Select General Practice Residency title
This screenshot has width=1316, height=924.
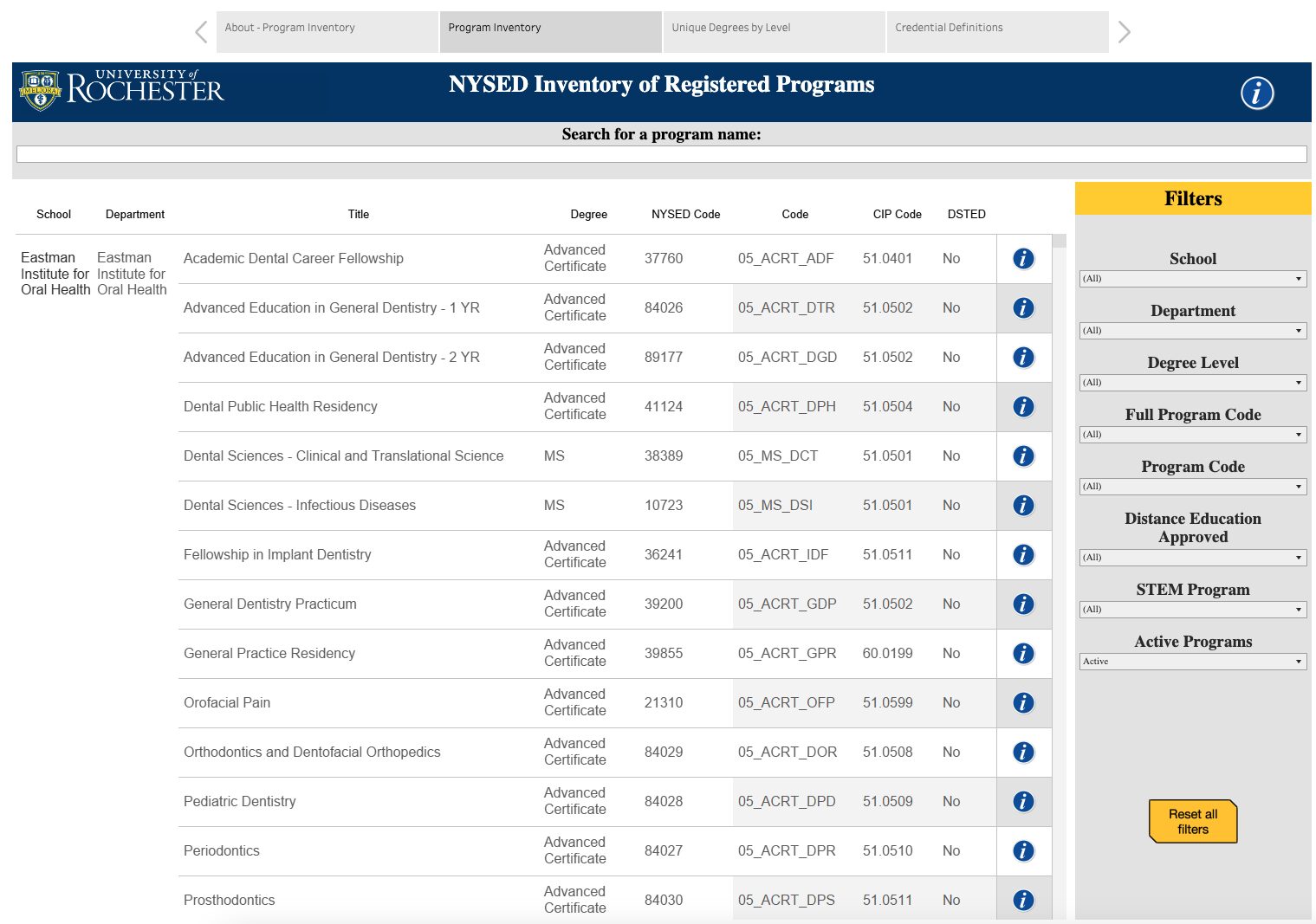click(x=269, y=653)
